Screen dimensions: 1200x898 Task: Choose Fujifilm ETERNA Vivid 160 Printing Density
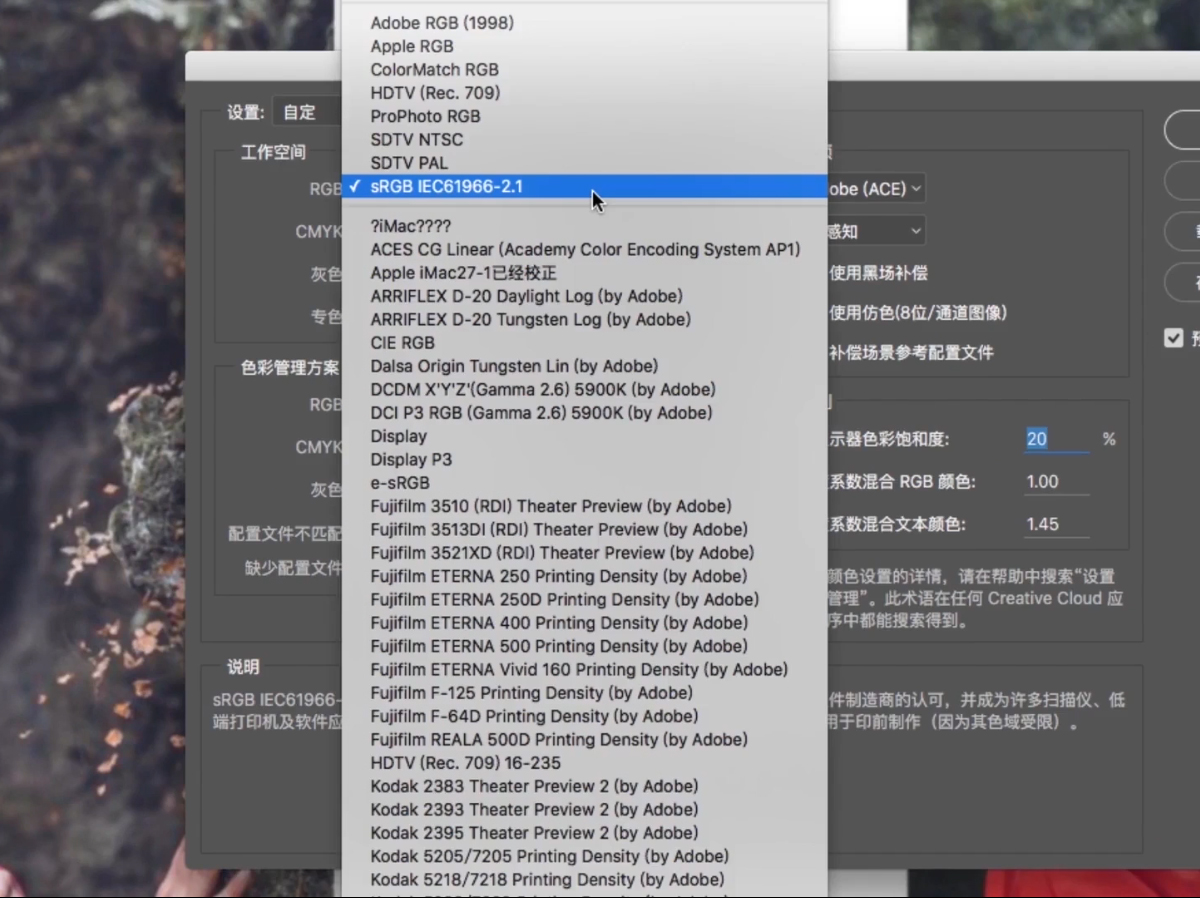[x=578, y=669]
